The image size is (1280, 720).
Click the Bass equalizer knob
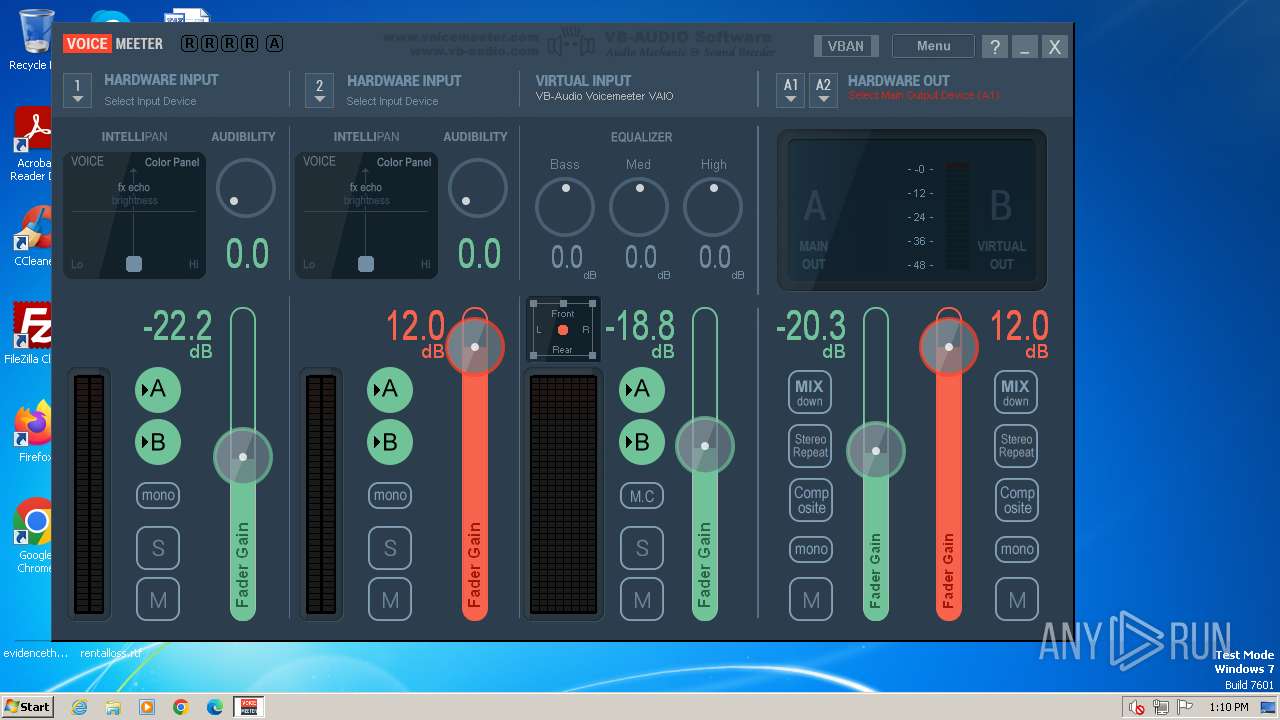click(x=565, y=207)
